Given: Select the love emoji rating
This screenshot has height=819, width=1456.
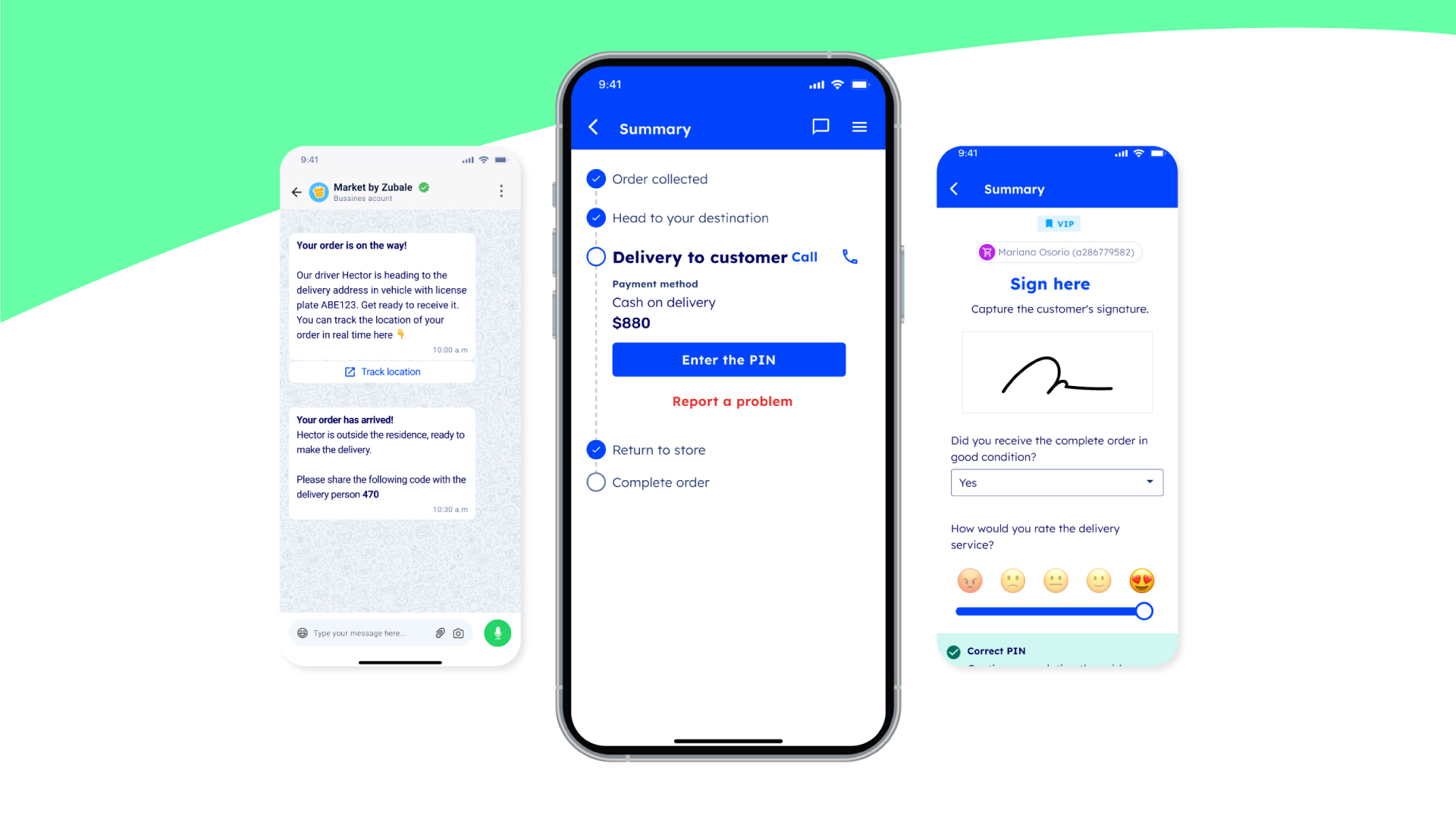Looking at the screenshot, I should (x=1141, y=580).
